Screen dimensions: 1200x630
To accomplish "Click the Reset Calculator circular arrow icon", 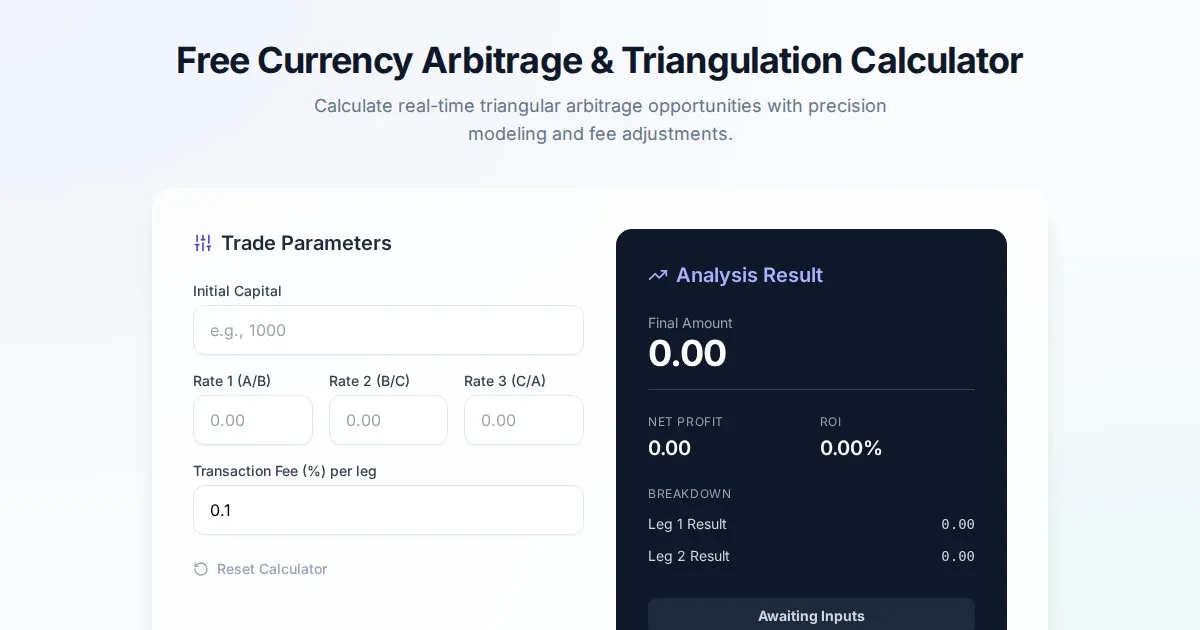I will [201, 569].
